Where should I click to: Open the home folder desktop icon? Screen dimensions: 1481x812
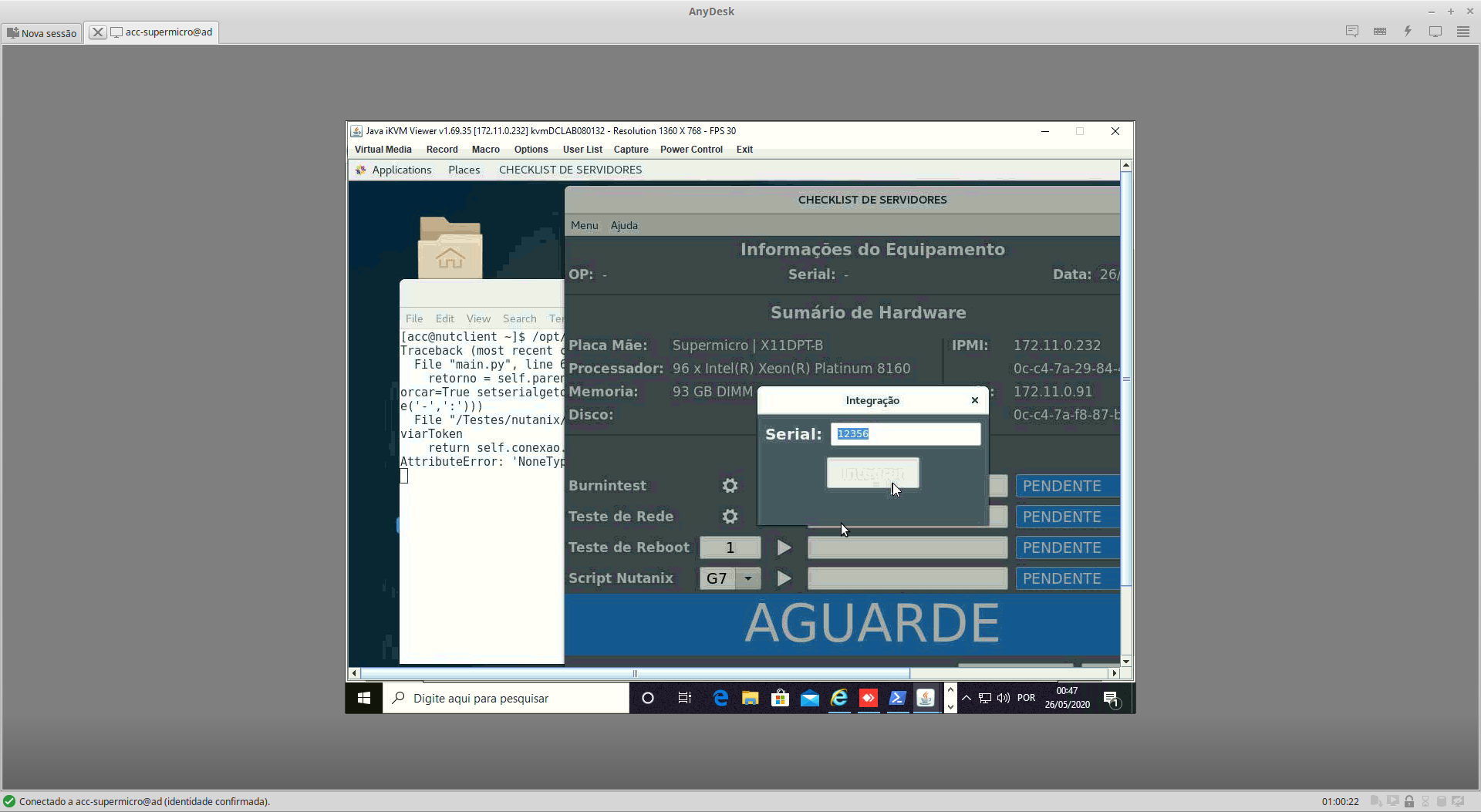450,248
